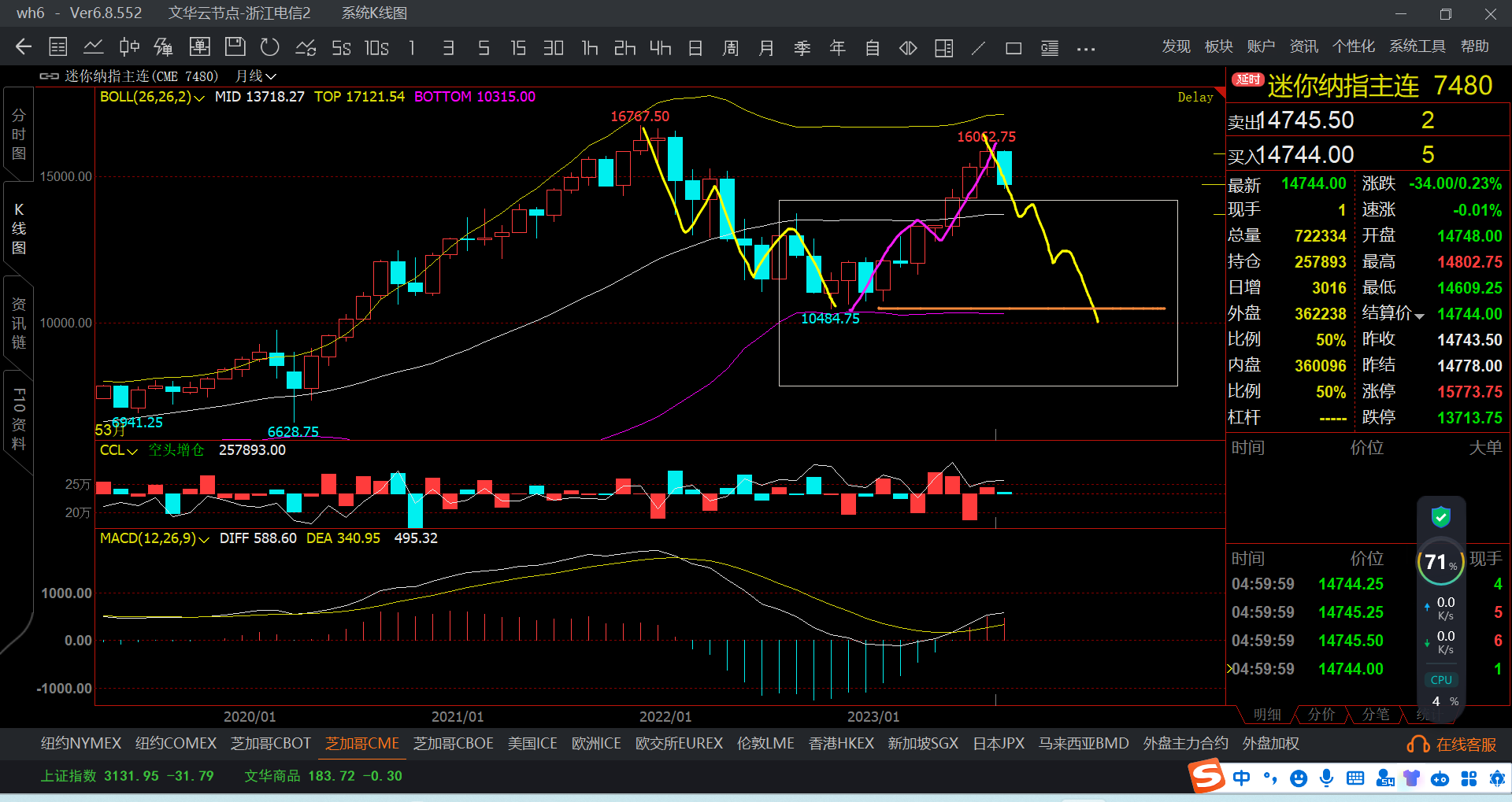Select the rectangle drawing tool icon
This screenshot has width=1512, height=802.
(1014, 48)
